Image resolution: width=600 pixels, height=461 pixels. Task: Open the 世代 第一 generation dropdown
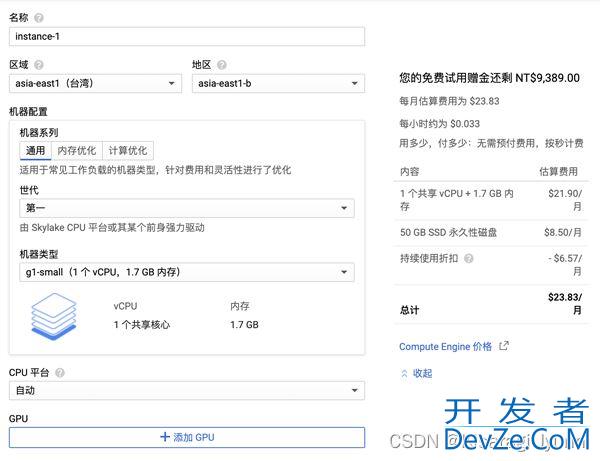point(187,208)
